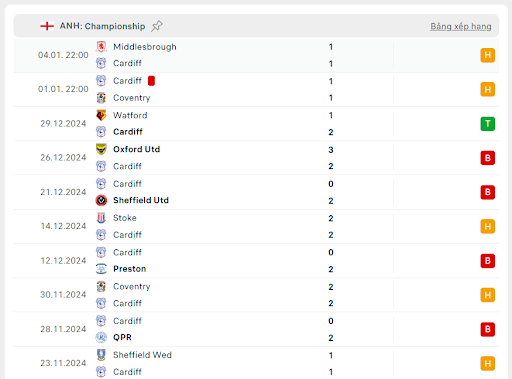Viewport: 512px width, 379px height.
Task: Open the 29.12.2024 Watford vs Cardiff match
Action: tap(256, 124)
